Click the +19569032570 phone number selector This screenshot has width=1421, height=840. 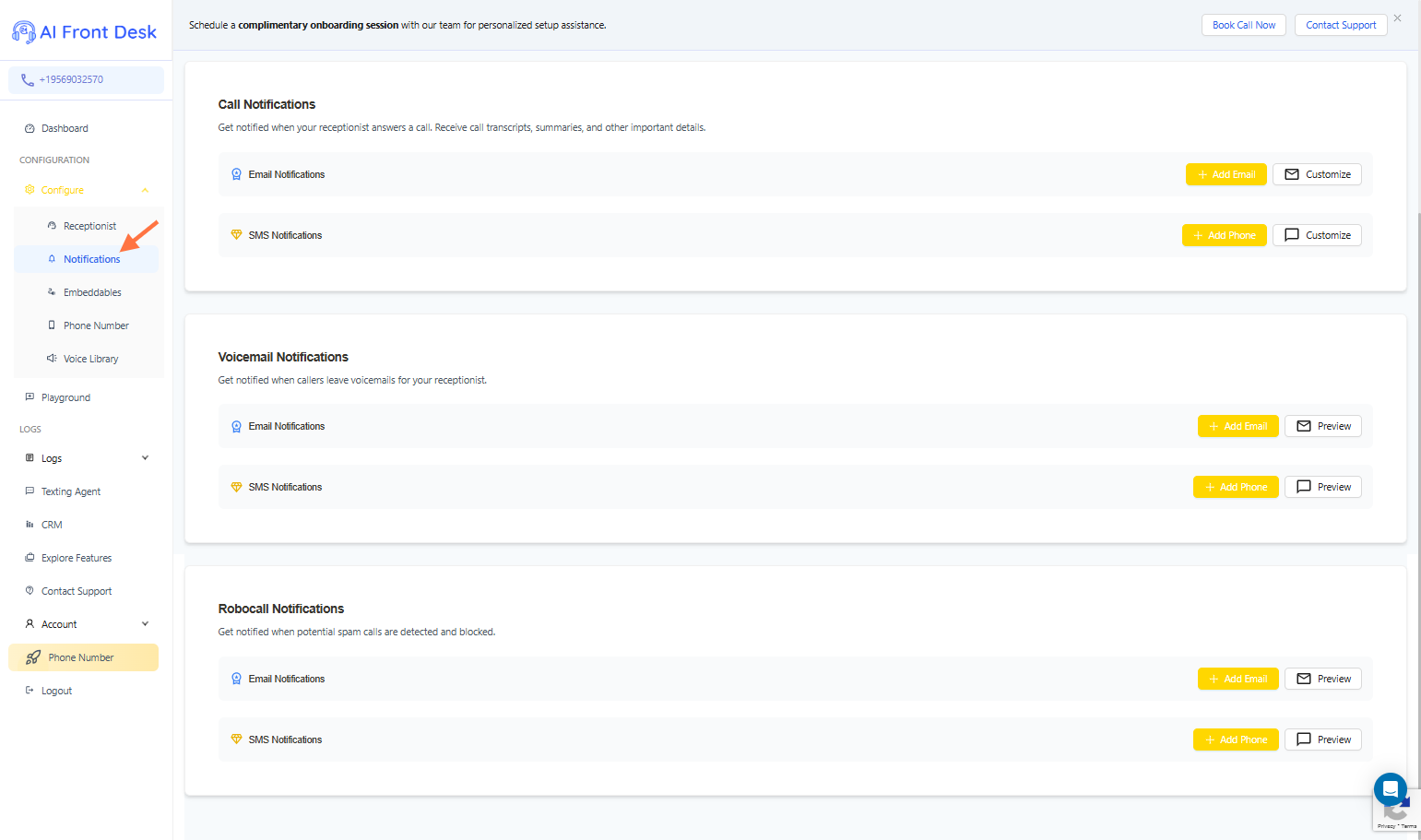tap(86, 80)
